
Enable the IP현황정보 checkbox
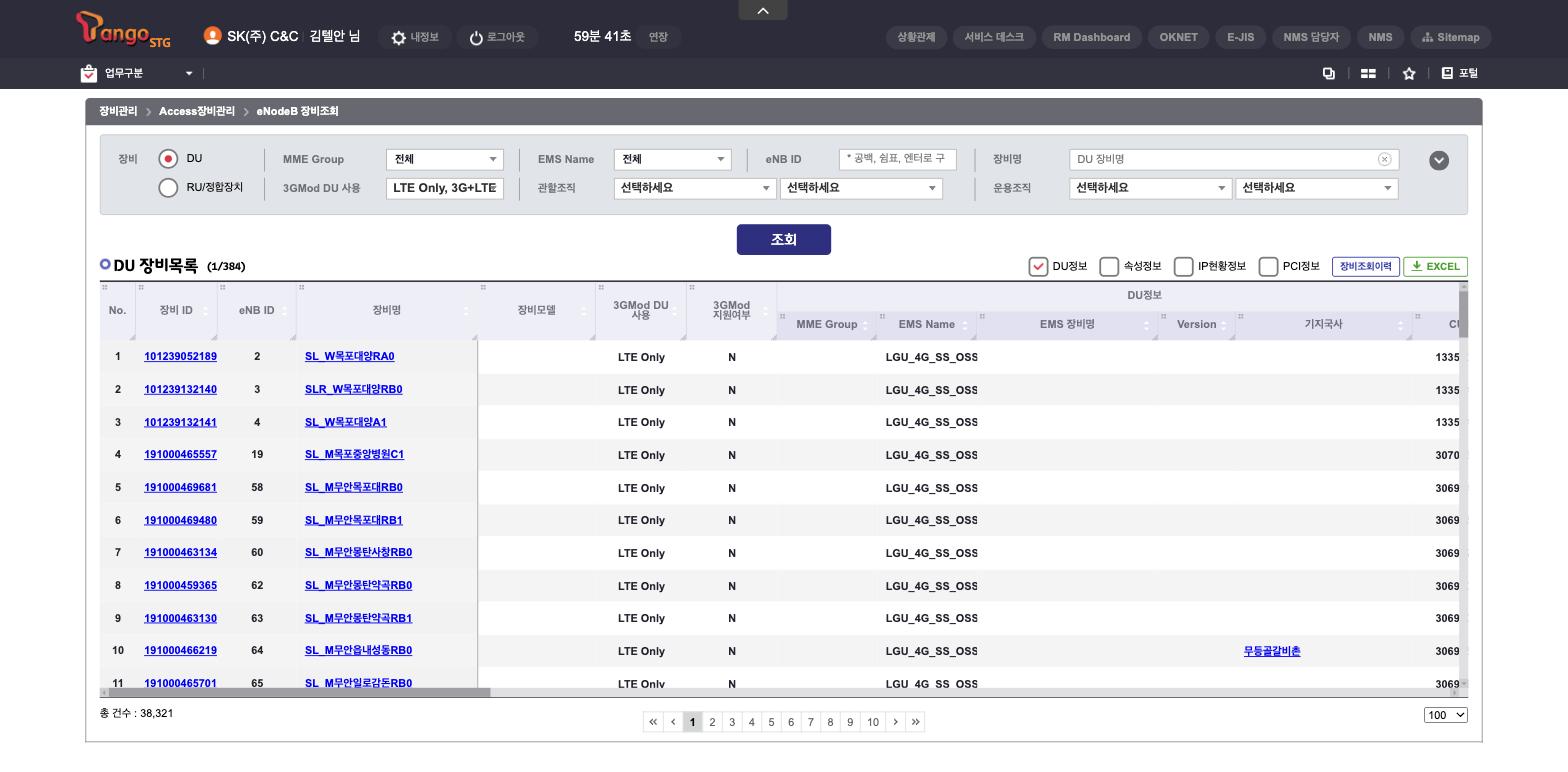click(x=1183, y=266)
